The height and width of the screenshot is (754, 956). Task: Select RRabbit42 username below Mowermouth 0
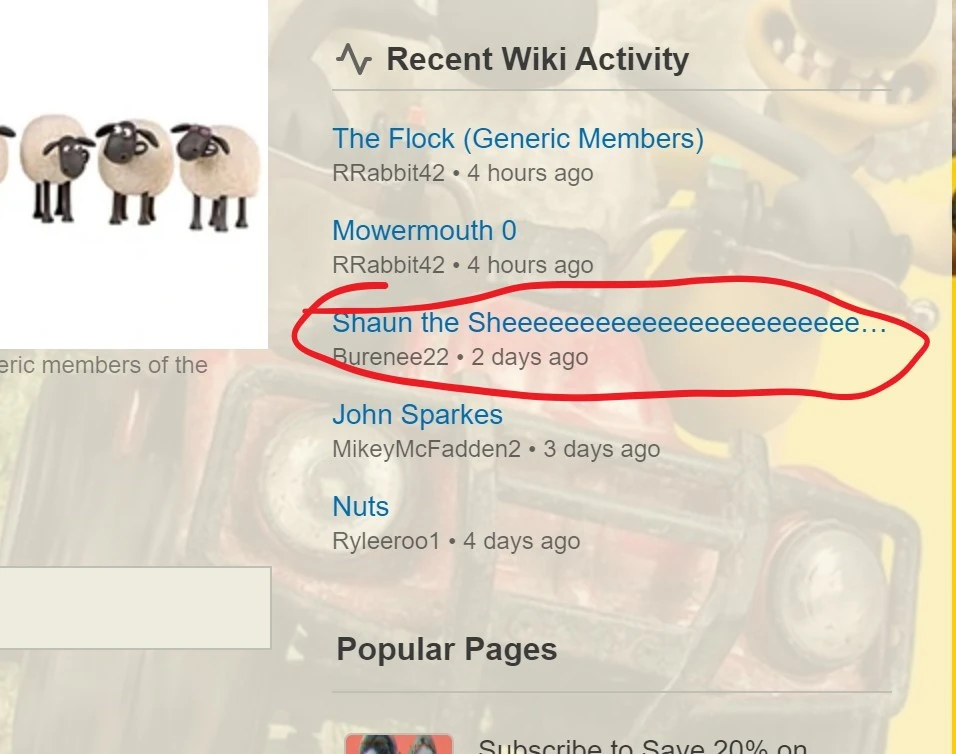(388, 265)
